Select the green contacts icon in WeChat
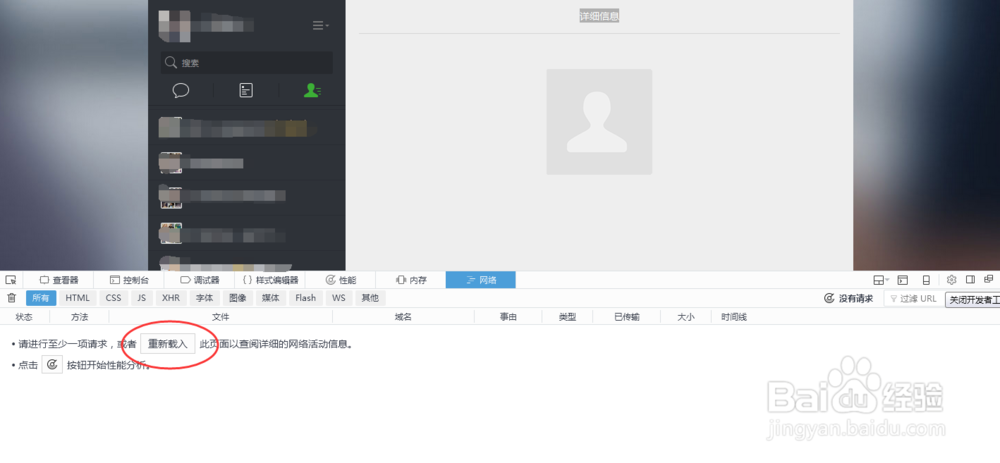Viewport: 1000px width, 463px height. pyautogui.click(x=312, y=91)
